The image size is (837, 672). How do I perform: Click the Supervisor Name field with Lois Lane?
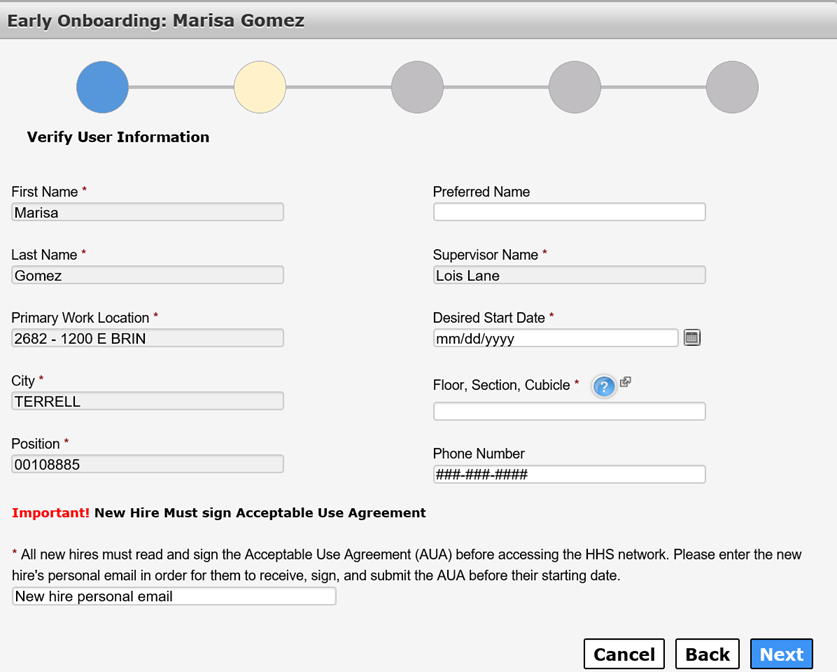570,275
